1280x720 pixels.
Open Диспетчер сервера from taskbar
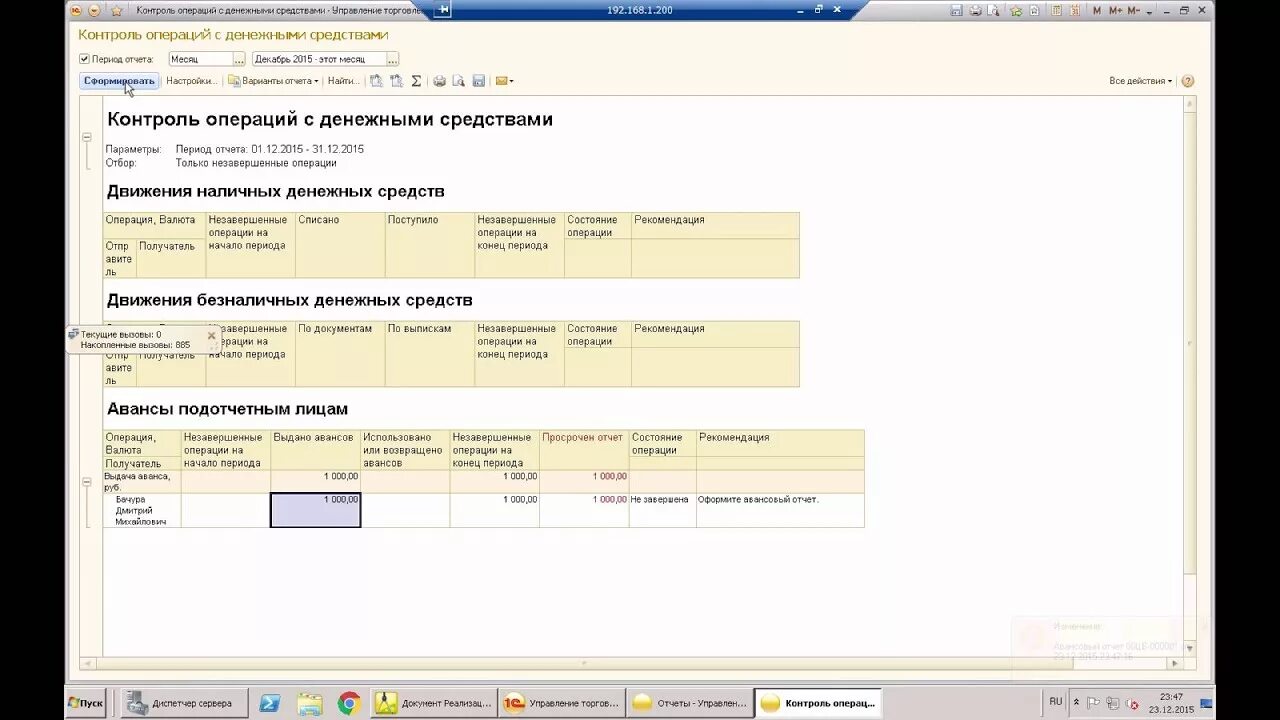183,703
